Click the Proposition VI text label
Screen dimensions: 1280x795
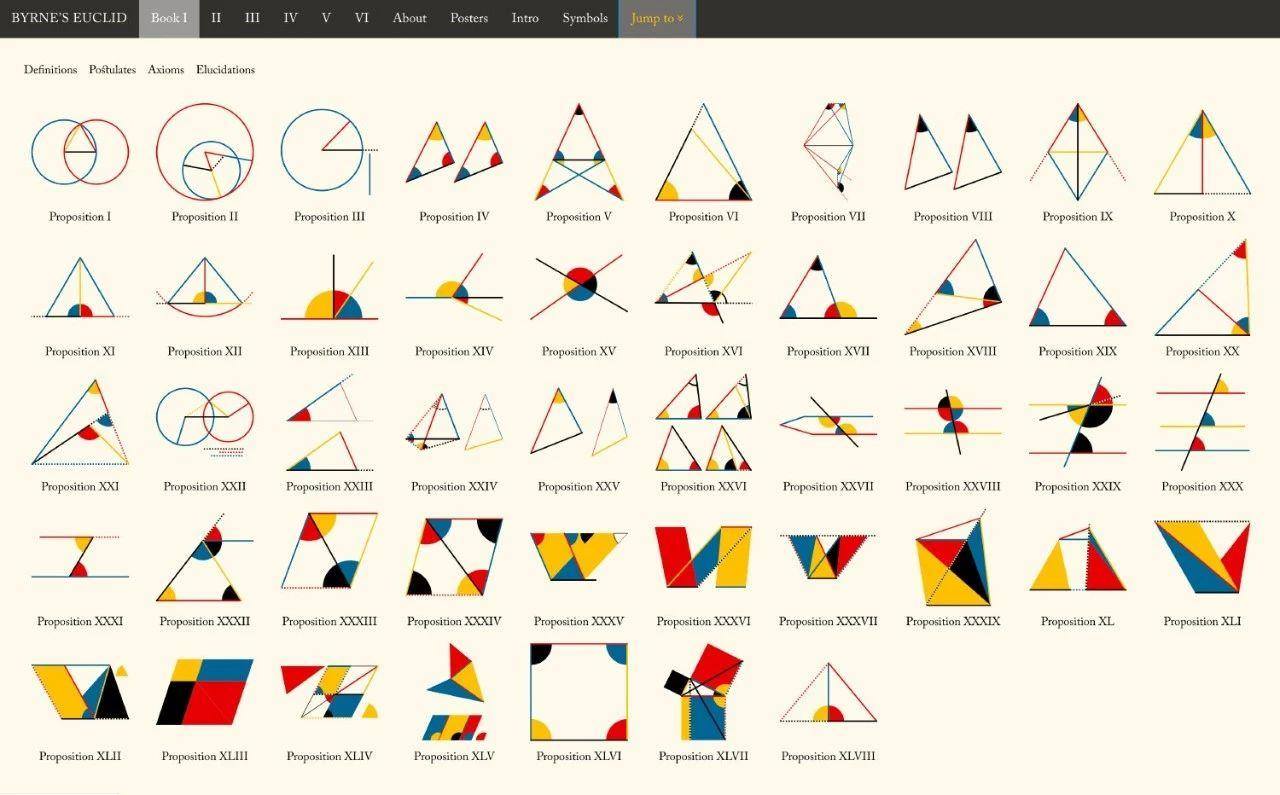(x=704, y=217)
